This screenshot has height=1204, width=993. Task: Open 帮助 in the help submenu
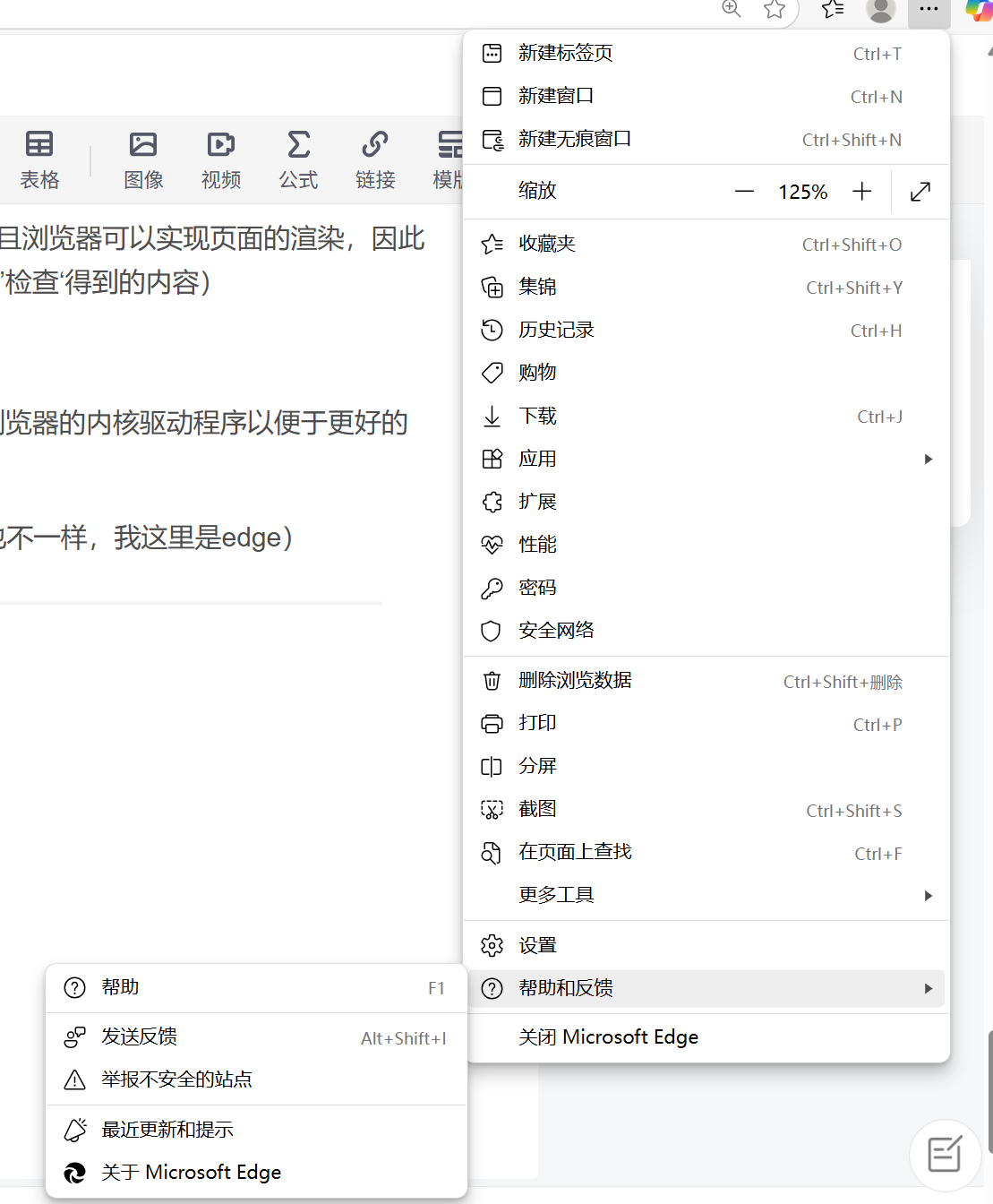click(257, 988)
